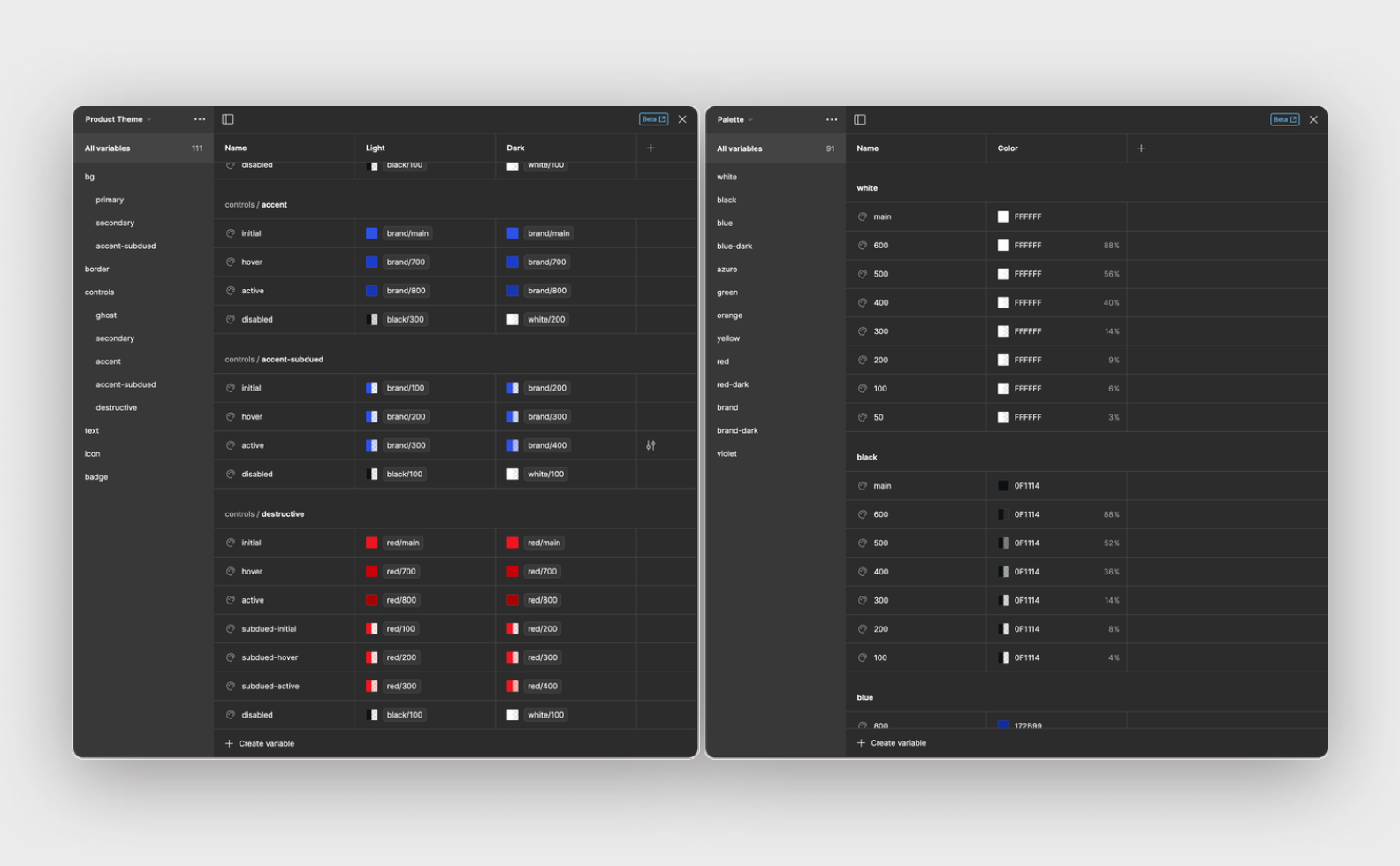Click Dark swatch of accent hover brand/700
The height and width of the screenshot is (866, 1400).
pyautogui.click(x=513, y=262)
